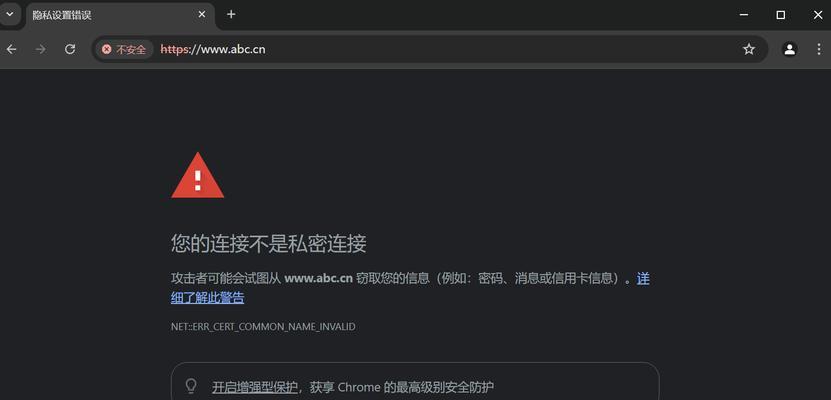Close the 隐私设置错误 tab

[201, 15]
